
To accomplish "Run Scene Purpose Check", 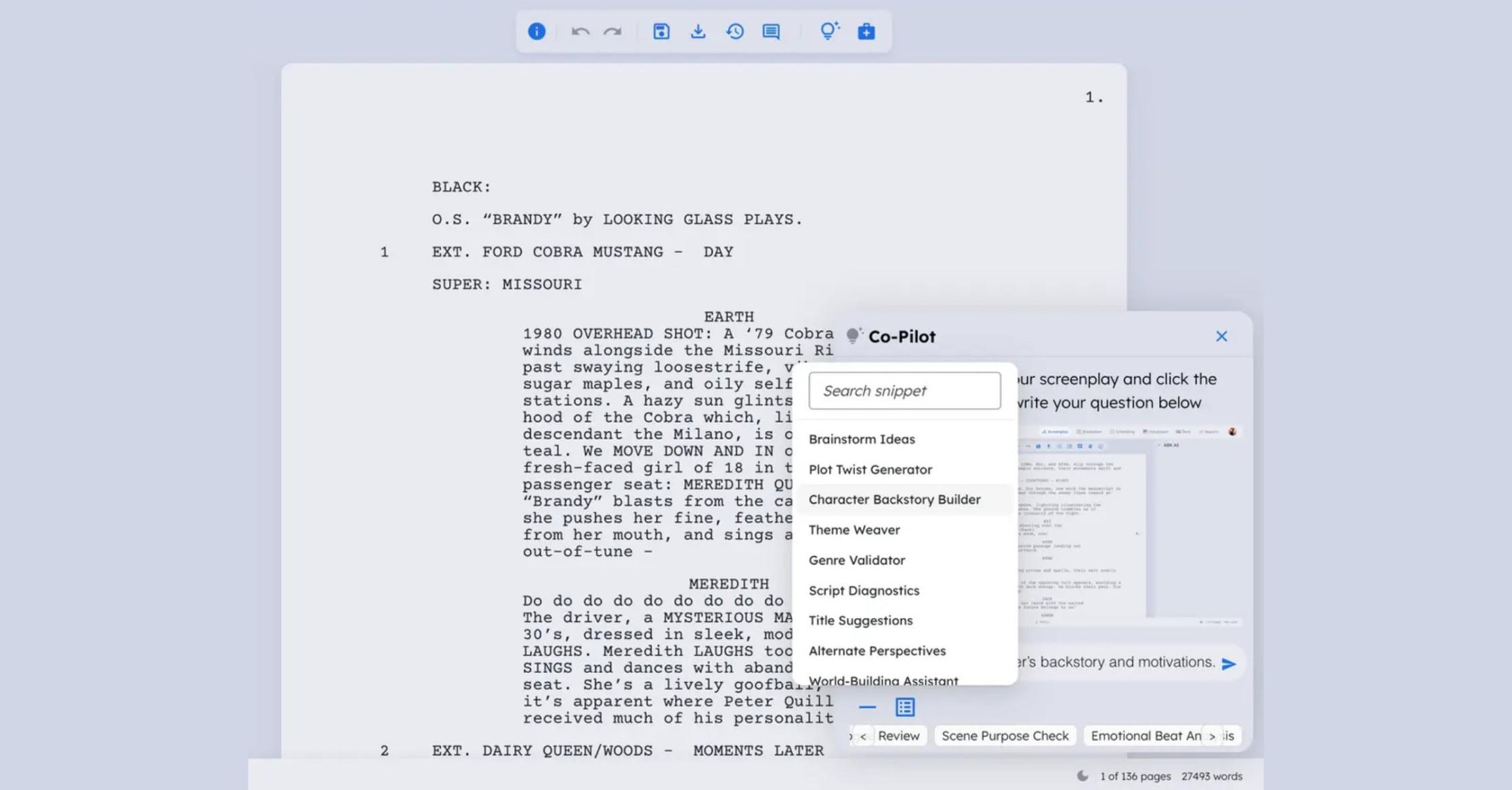I will (x=1005, y=736).
